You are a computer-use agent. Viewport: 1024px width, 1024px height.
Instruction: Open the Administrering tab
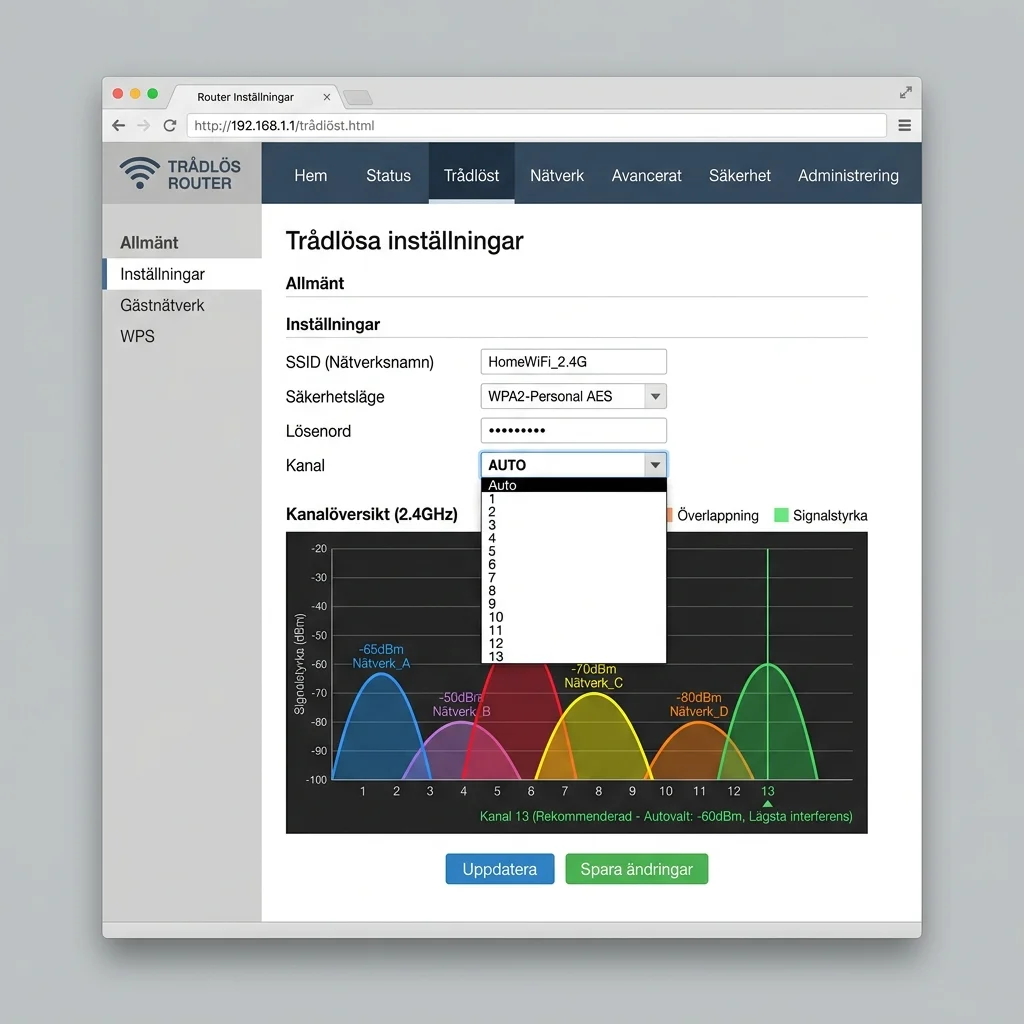pyautogui.click(x=848, y=176)
